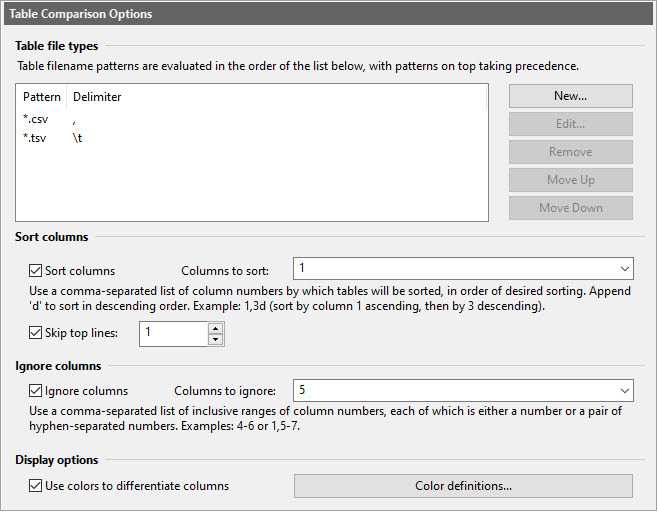658x512 pixels.
Task: Decrease Skip top lines with down arrow
Action: click(x=215, y=339)
